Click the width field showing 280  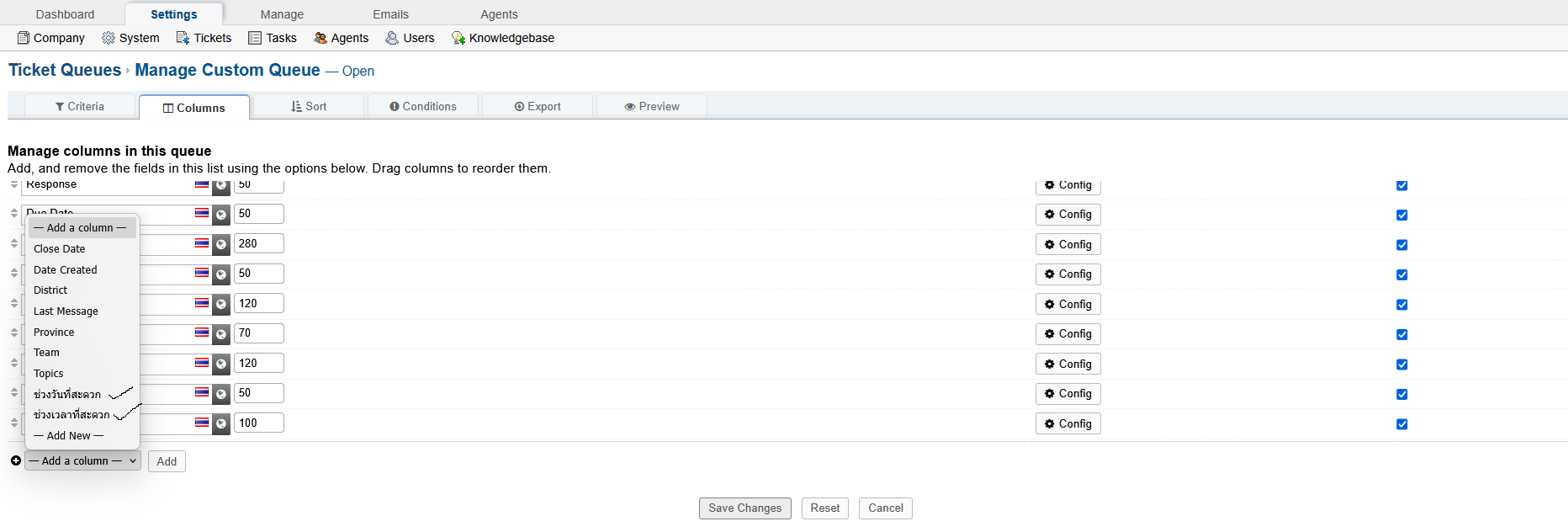click(x=258, y=244)
